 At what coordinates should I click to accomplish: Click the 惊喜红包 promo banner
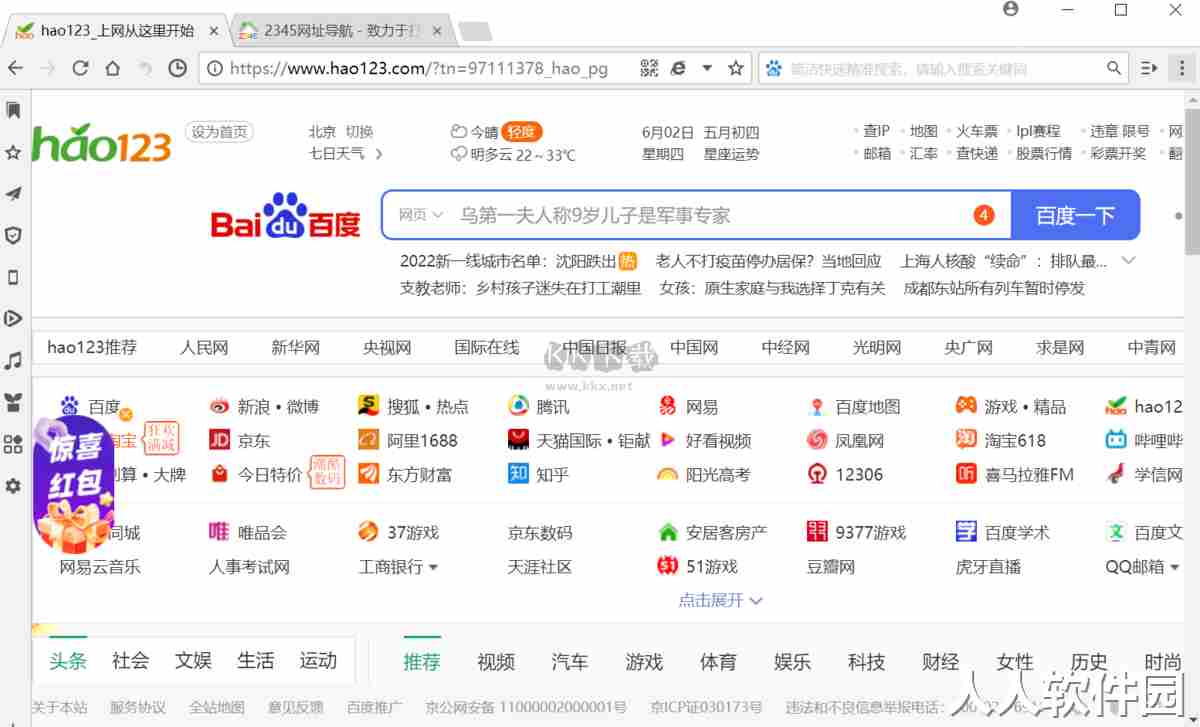(x=73, y=485)
